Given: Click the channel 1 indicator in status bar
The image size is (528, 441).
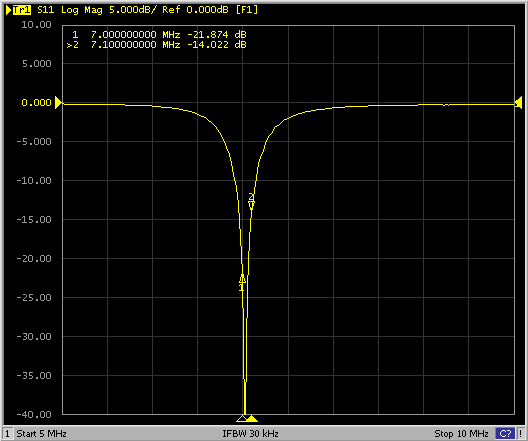Looking at the screenshot, I should click(x=7, y=433).
